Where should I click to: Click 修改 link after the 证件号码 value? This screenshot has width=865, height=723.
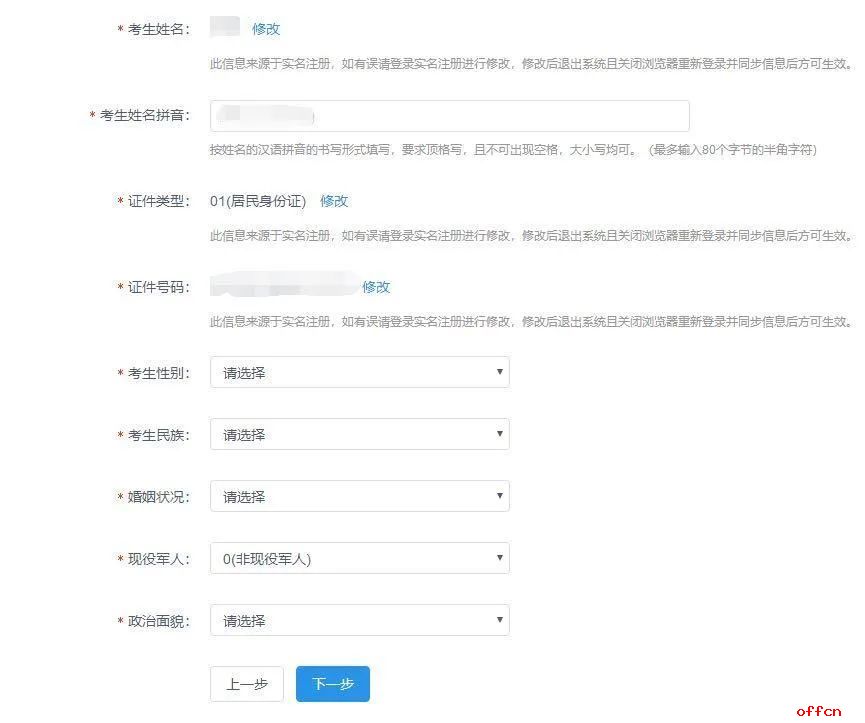pos(376,287)
